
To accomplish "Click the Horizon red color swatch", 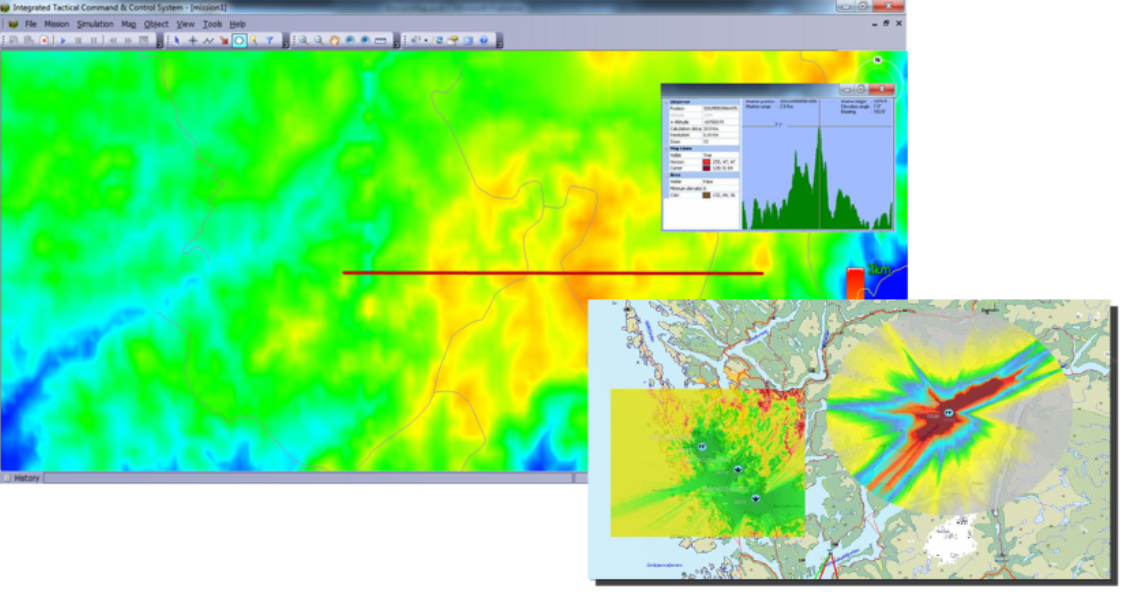I will (705, 162).
